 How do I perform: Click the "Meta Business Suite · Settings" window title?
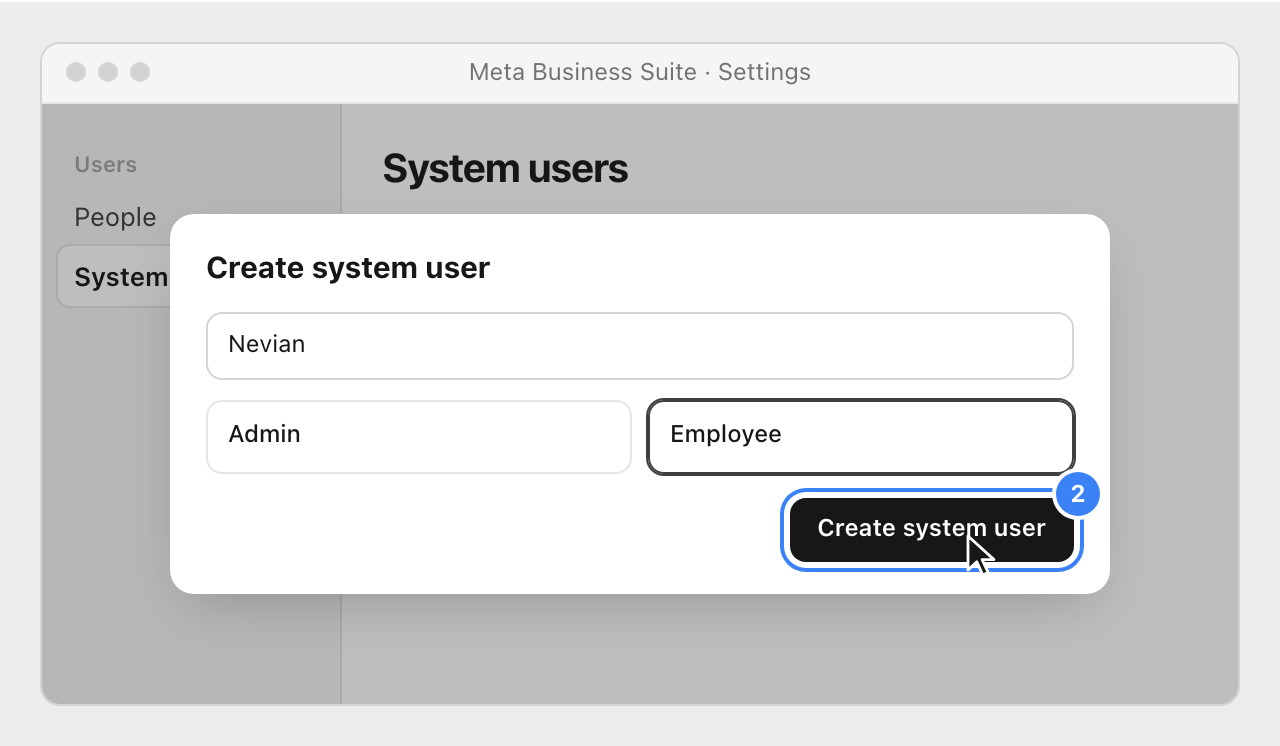(640, 72)
